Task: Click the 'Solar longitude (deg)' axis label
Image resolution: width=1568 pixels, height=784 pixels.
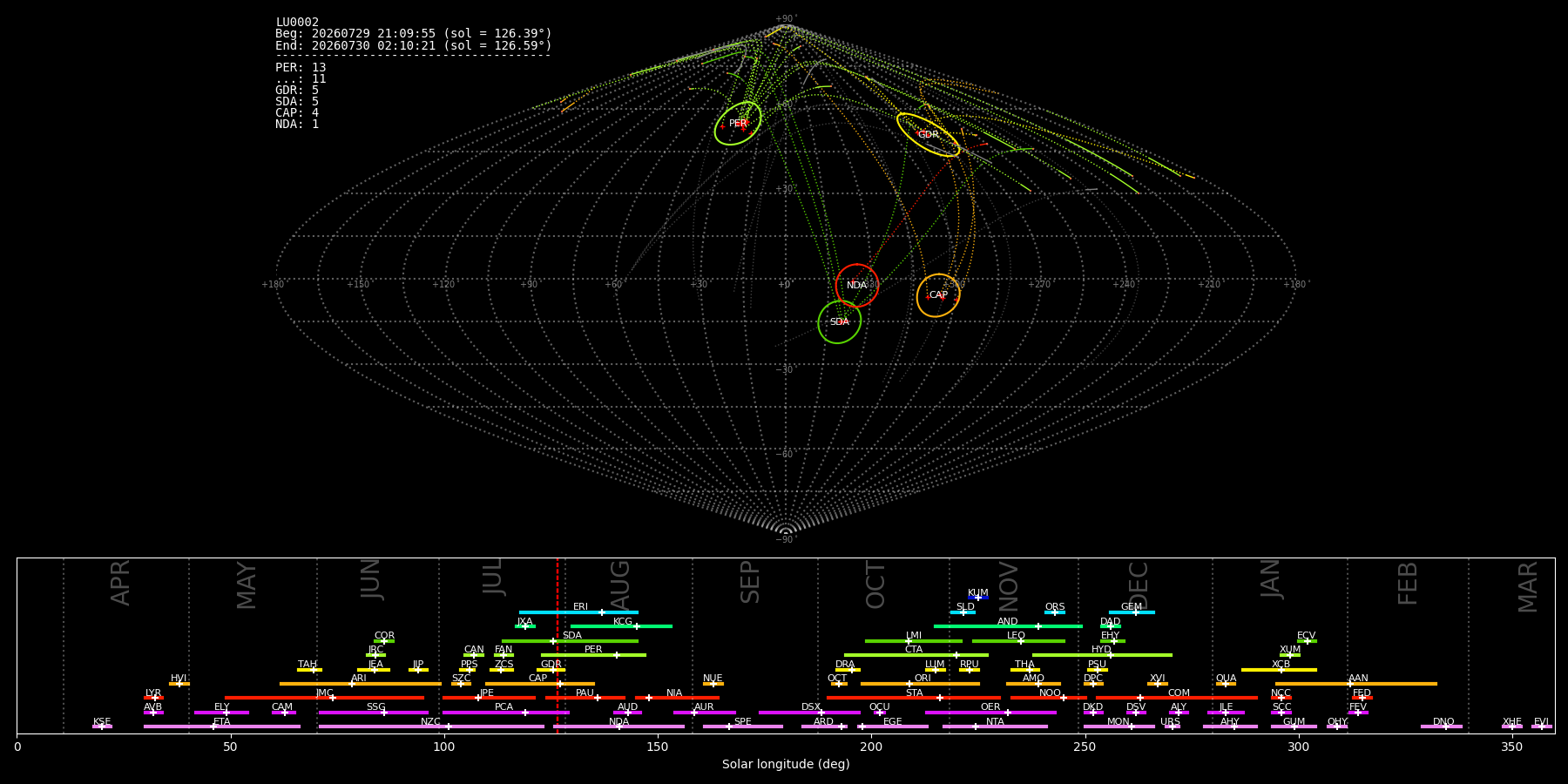Action: pos(786,764)
